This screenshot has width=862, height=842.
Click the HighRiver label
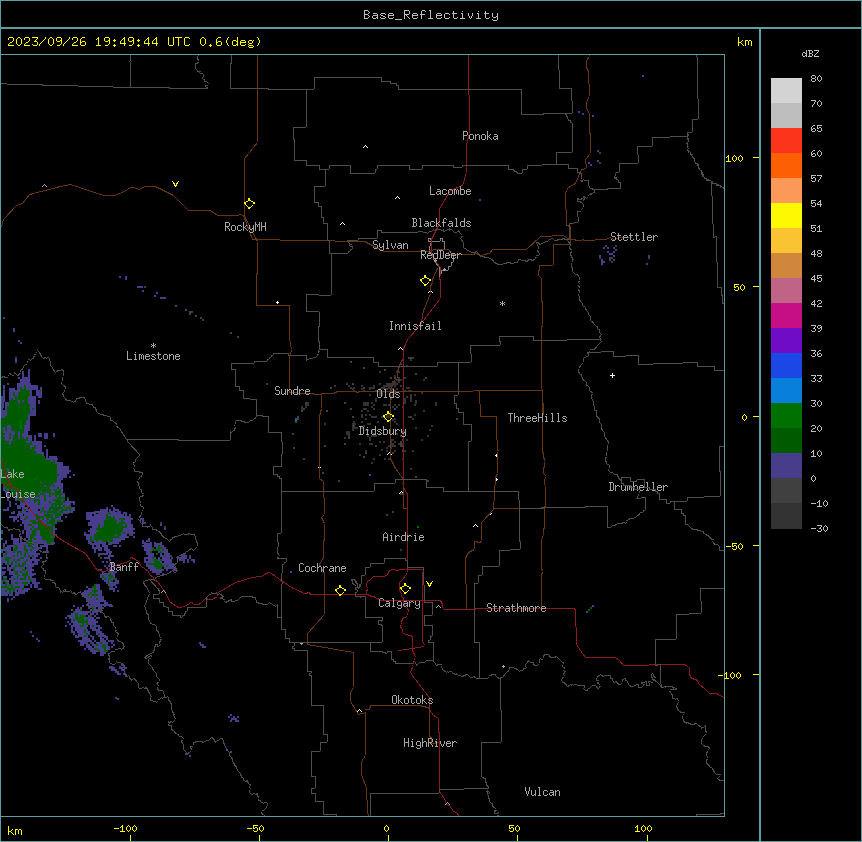pos(430,743)
